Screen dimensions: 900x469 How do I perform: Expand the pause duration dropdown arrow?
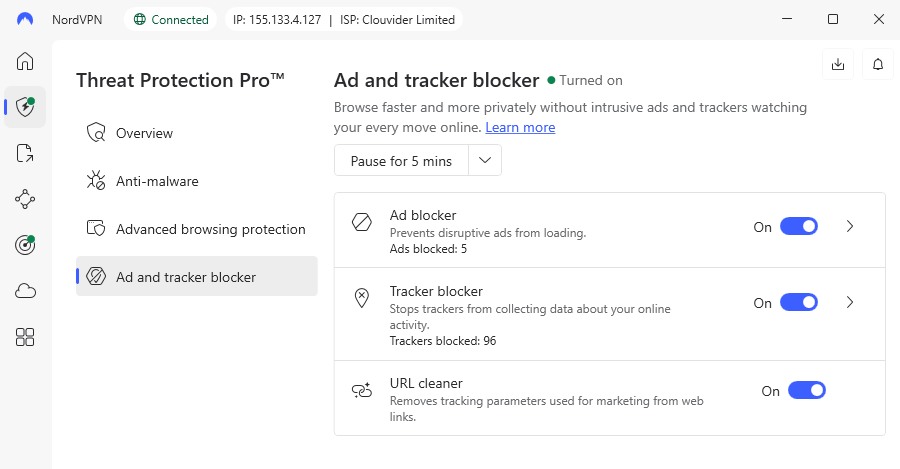pyautogui.click(x=485, y=160)
